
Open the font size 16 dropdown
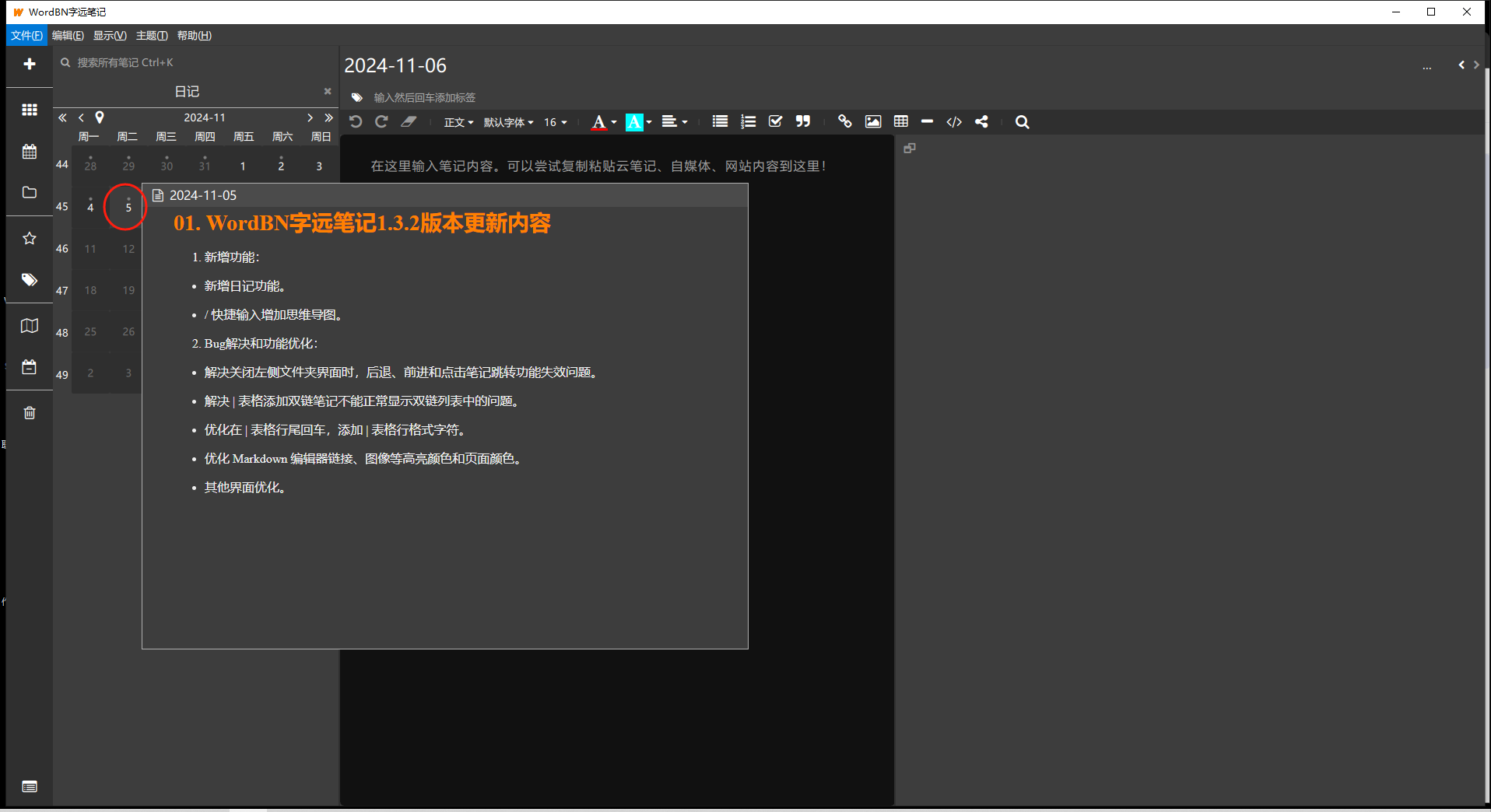click(555, 122)
